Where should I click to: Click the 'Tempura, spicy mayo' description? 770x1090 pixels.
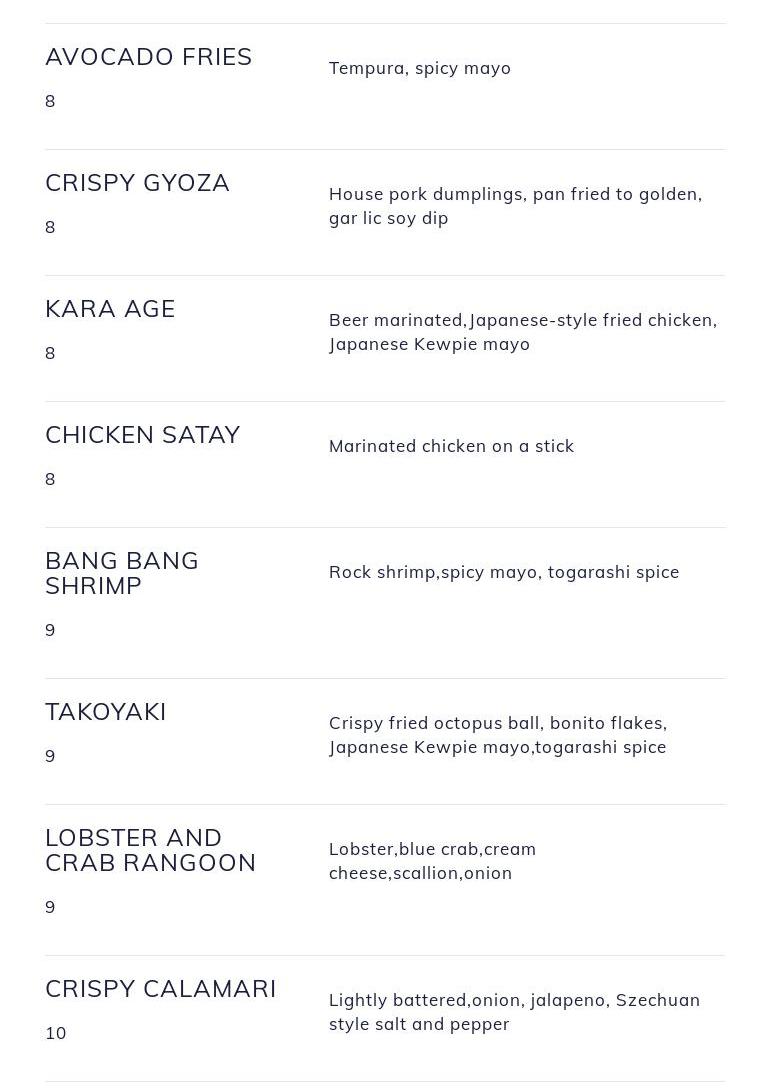point(420,68)
